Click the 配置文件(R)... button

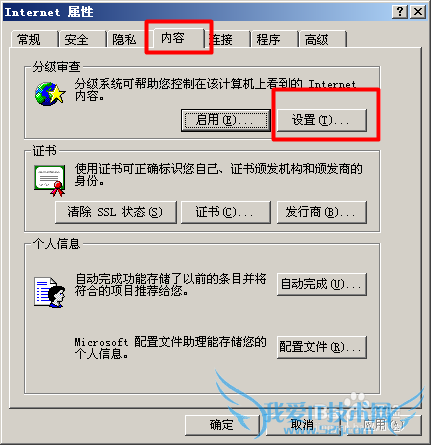tap(322, 347)
